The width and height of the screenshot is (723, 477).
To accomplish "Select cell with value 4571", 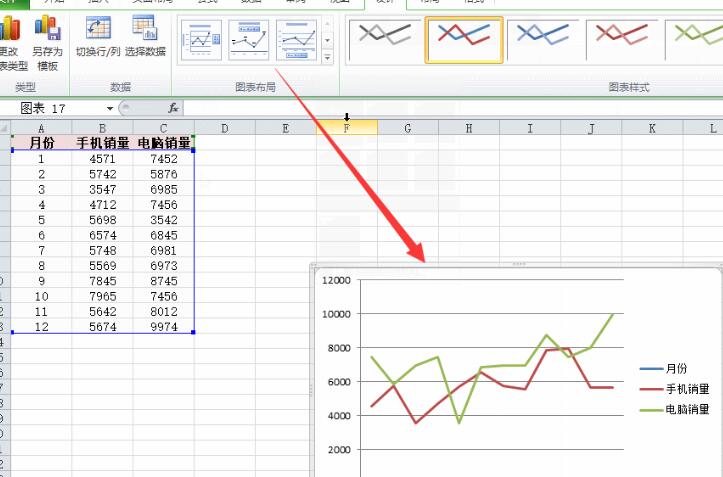I will (102, 159).
